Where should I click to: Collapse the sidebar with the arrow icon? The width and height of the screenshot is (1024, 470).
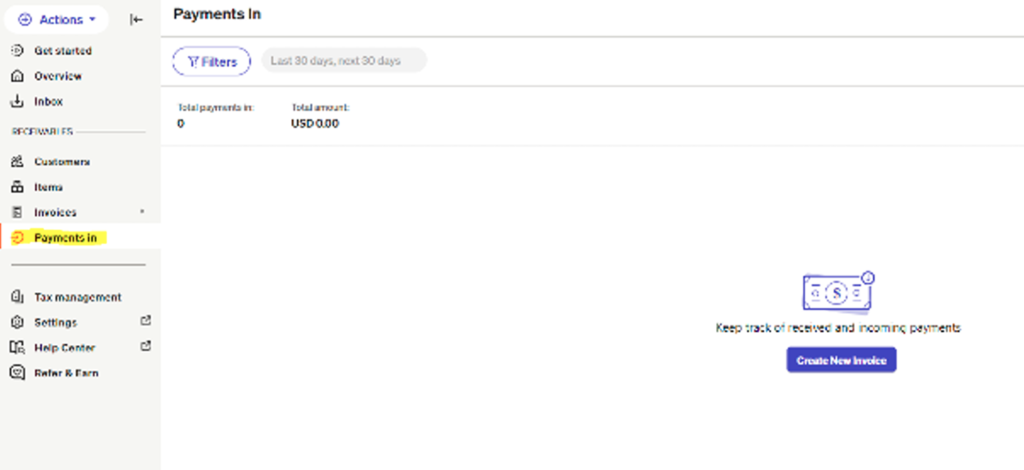[137, 19]
